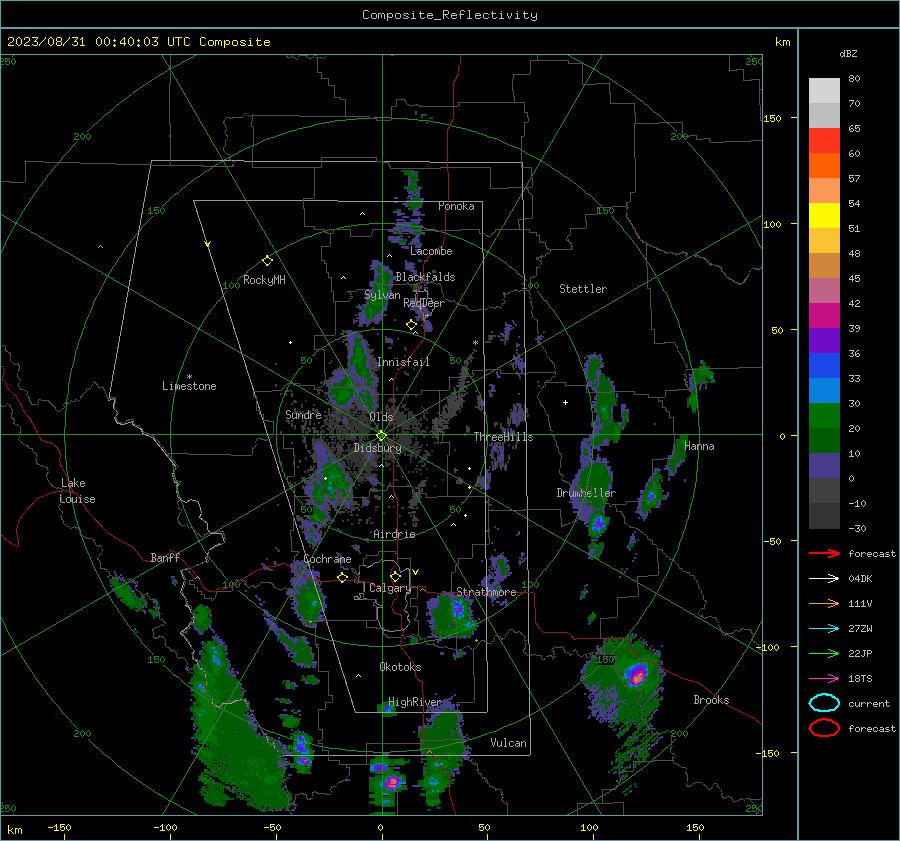Click the Limestone label
Screen dimensions: 900x841
(x=189, y=386)
